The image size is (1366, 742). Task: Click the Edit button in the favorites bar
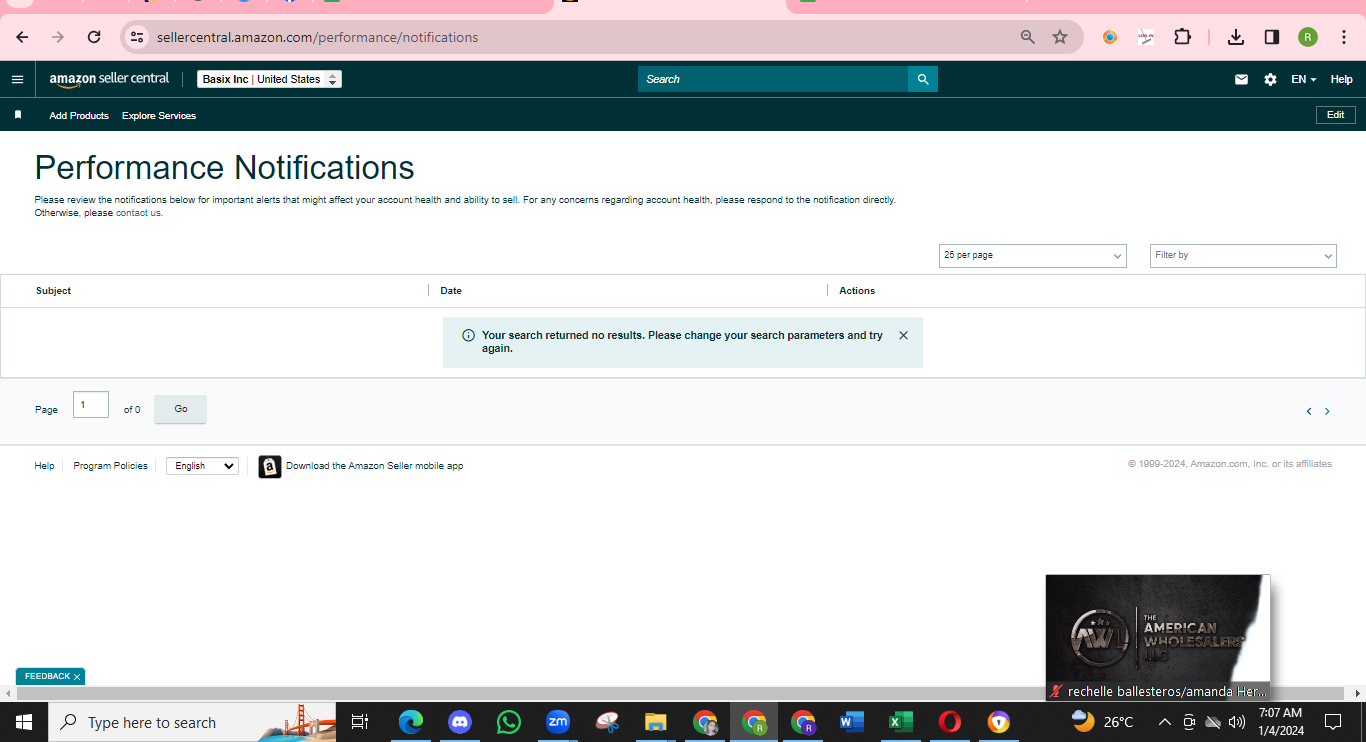[1336, 115]
